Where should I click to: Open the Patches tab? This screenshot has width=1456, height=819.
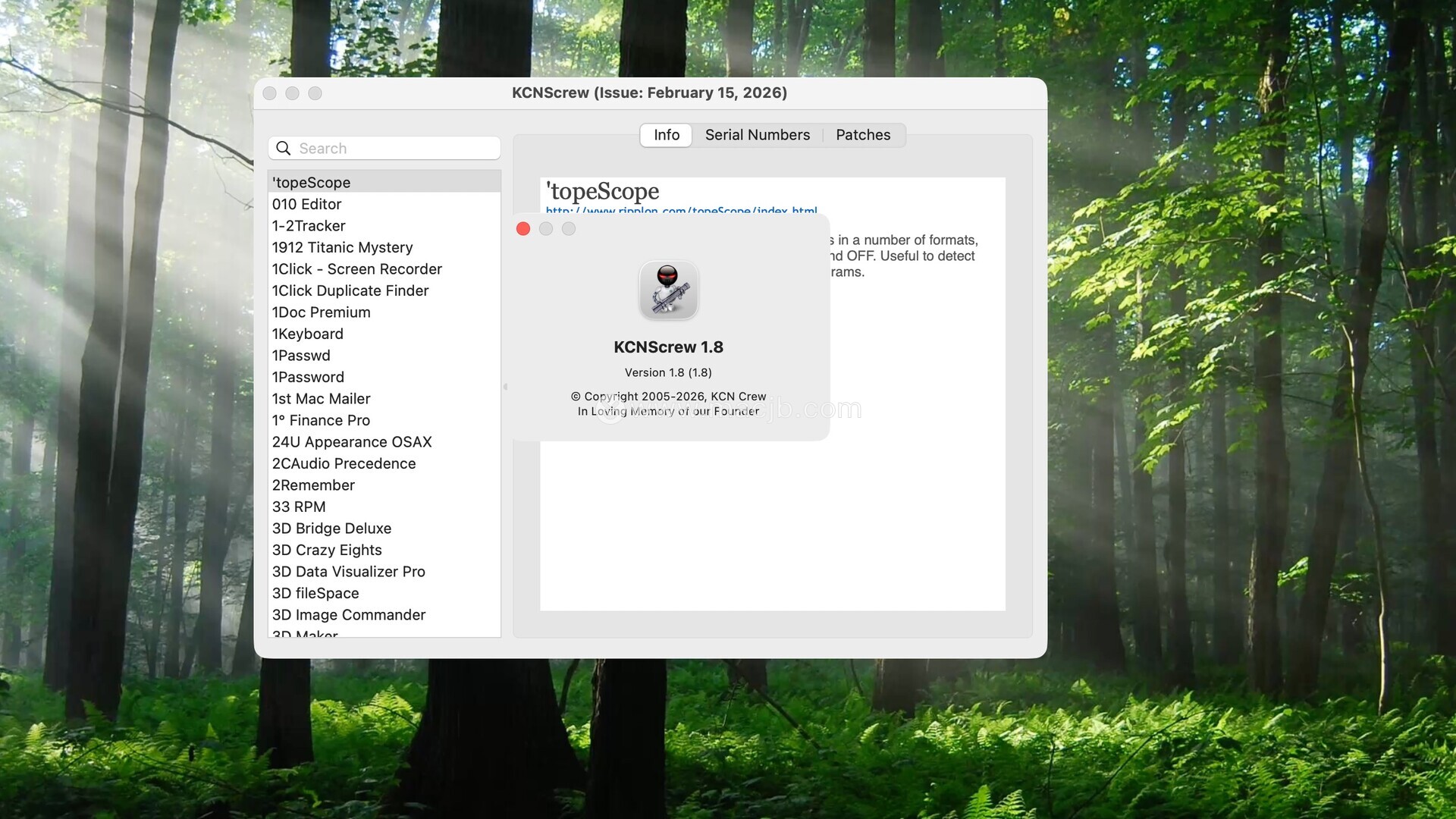862,135
